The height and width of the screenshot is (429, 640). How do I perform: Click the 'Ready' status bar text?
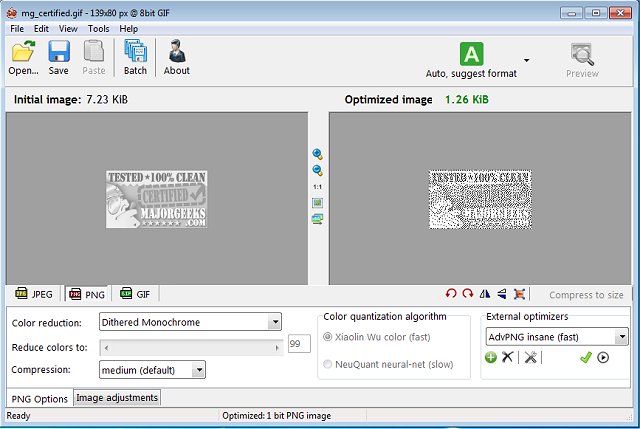pyautogui.click(x=18, y=416)
